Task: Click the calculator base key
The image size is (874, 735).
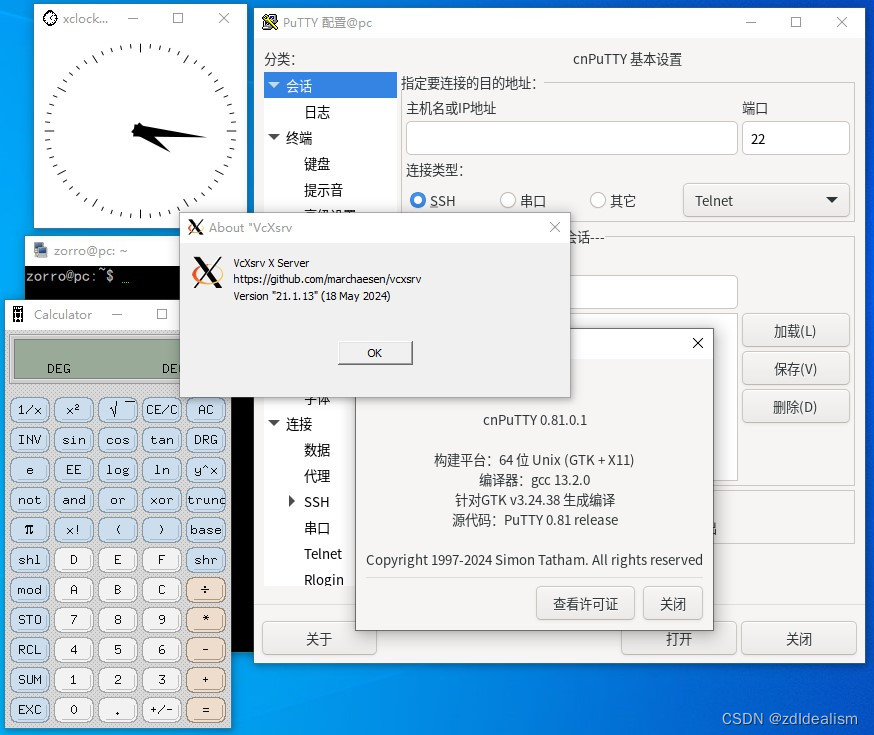Action: point(206,530)
